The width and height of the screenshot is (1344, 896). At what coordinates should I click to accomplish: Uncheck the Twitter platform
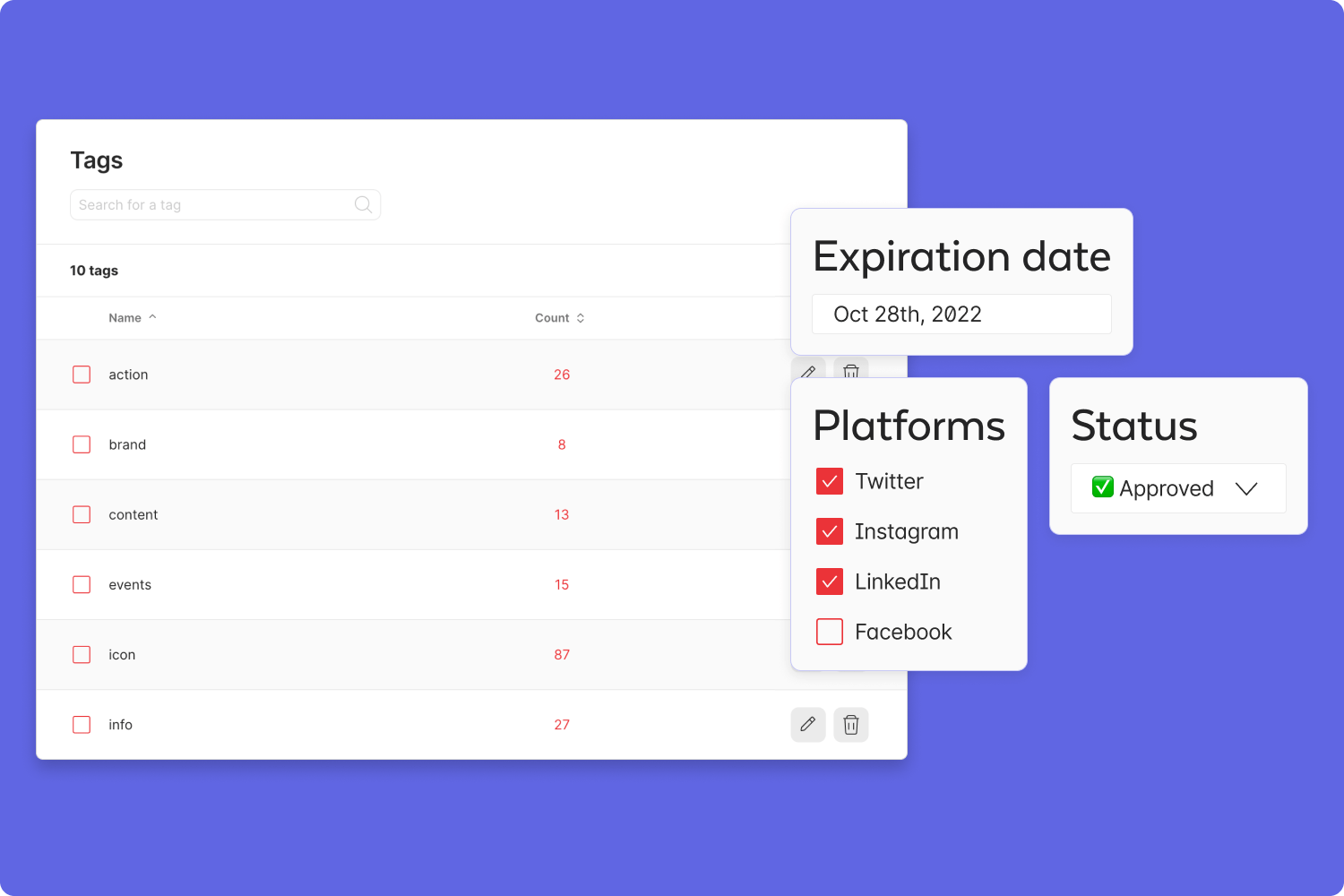830,481
